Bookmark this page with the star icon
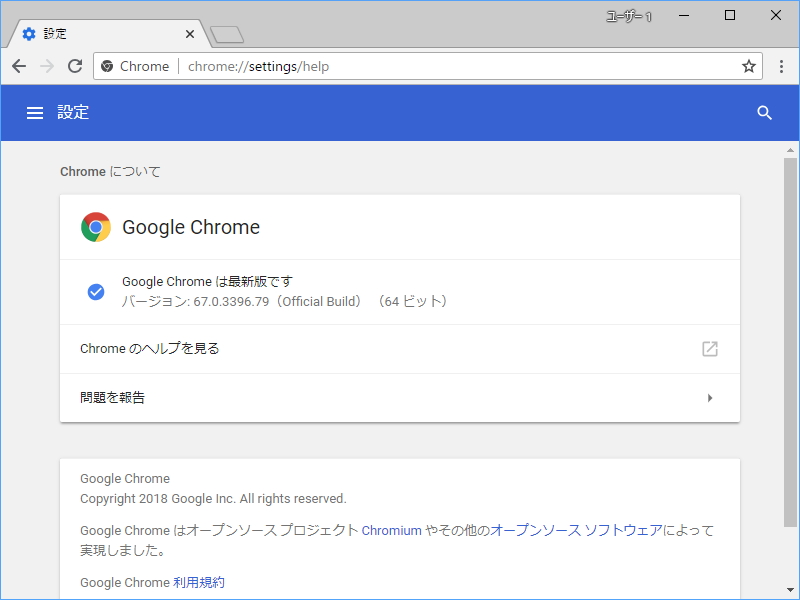 [749, 66]
